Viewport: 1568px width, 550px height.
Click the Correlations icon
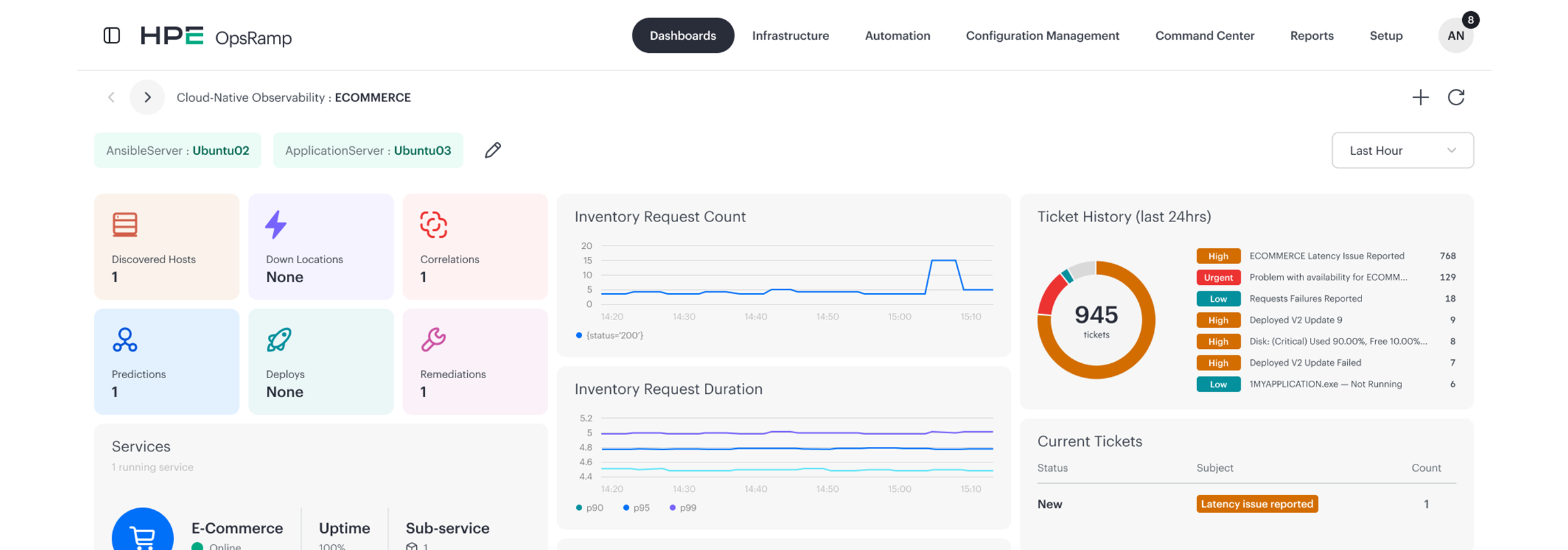pos(433,225)
